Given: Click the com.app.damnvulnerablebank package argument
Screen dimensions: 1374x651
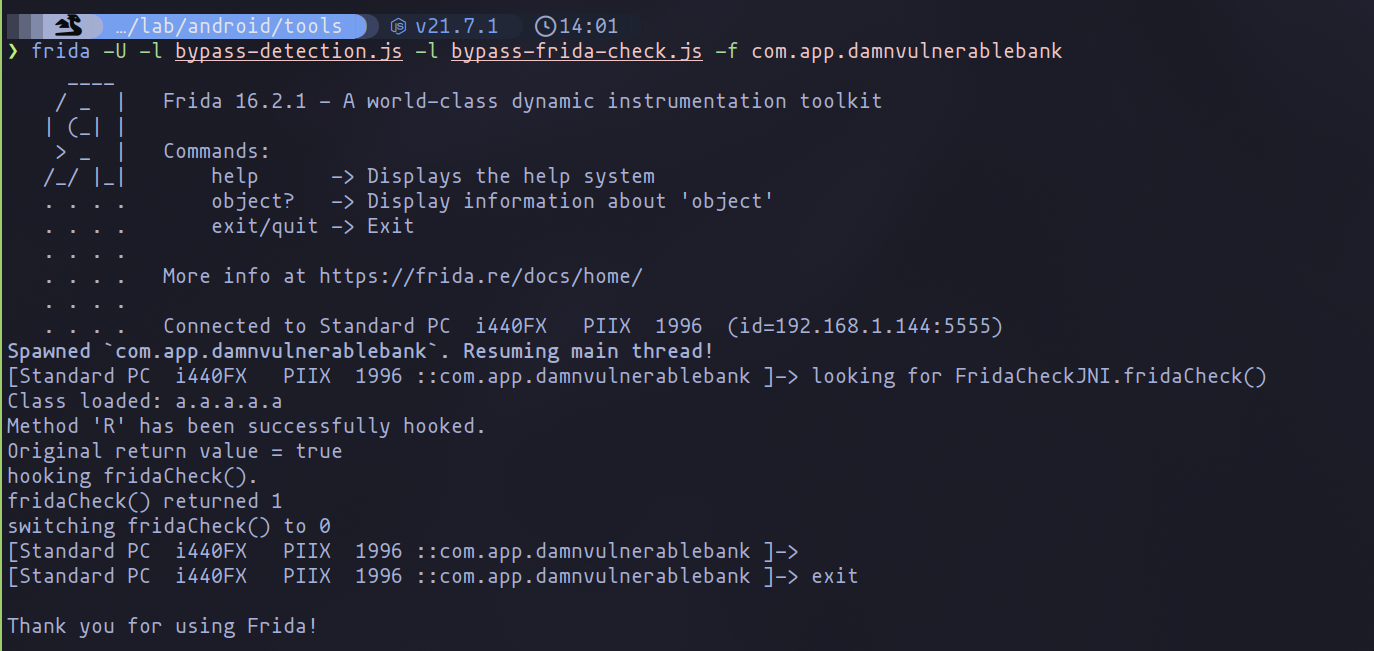Looking at the screenshot, I should [906, 51].
